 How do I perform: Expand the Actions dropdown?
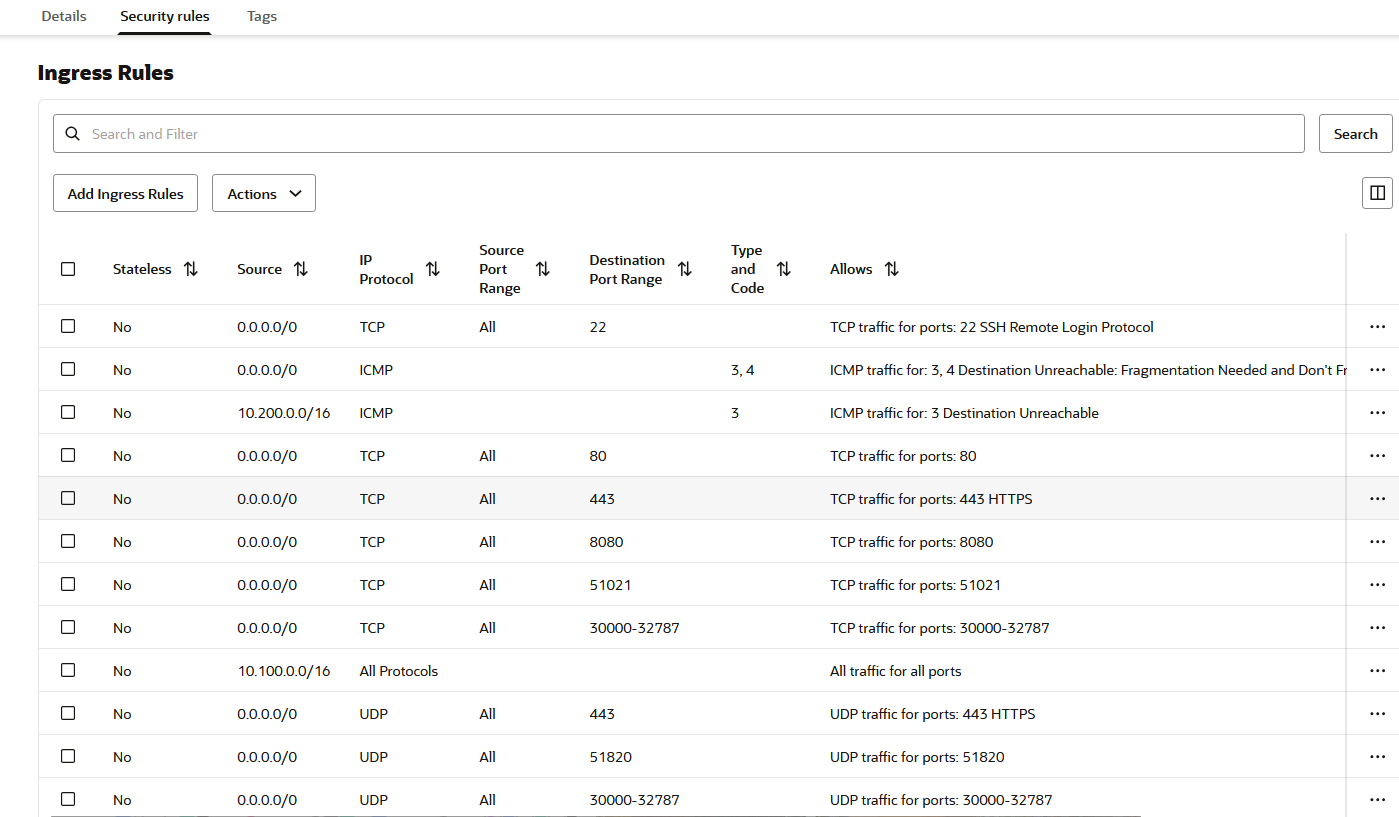(x=264, y=193)
